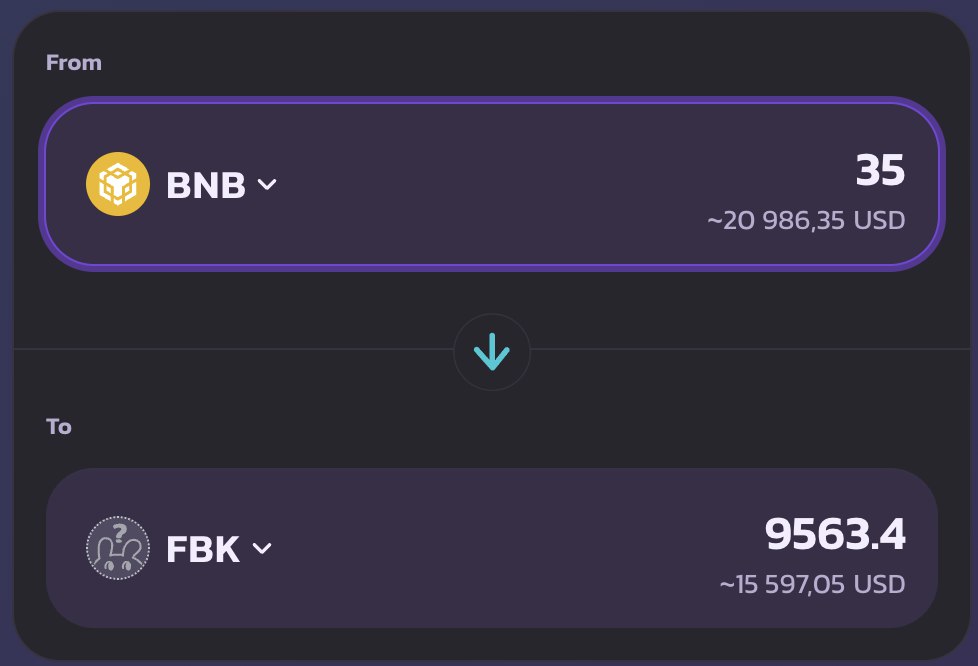
Task: Click the FBK unknown-token placeholder icon
Action: point(118,548)
